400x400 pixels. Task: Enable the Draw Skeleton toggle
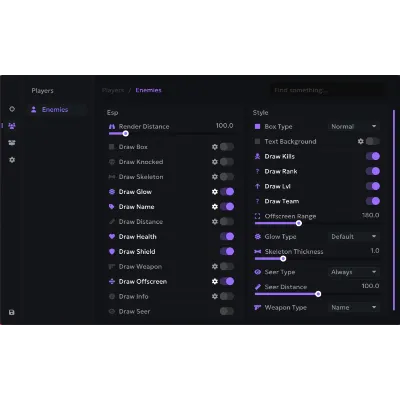[x=227, y=177]
